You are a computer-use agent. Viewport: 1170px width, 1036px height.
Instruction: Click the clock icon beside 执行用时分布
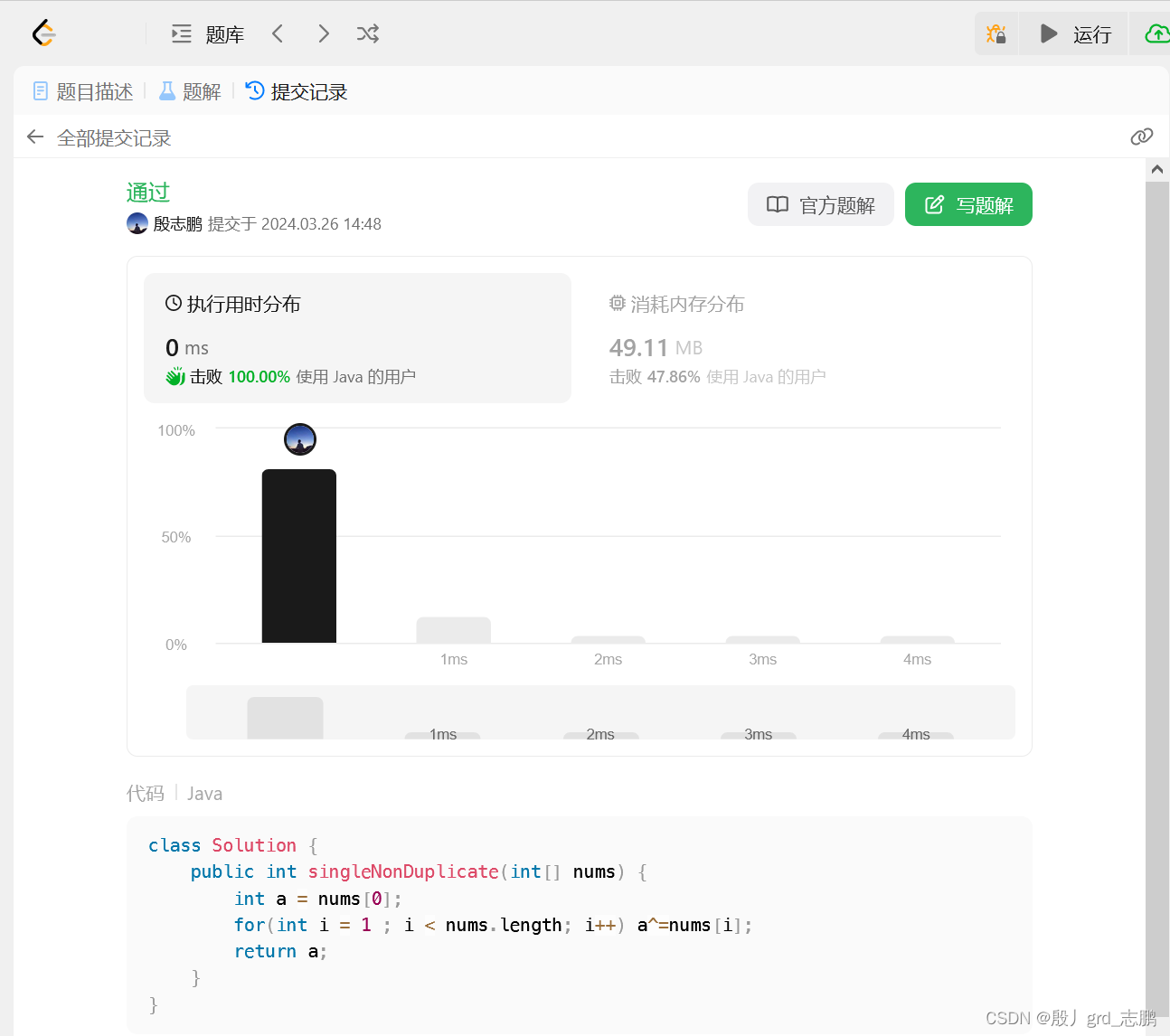(174, 304)
